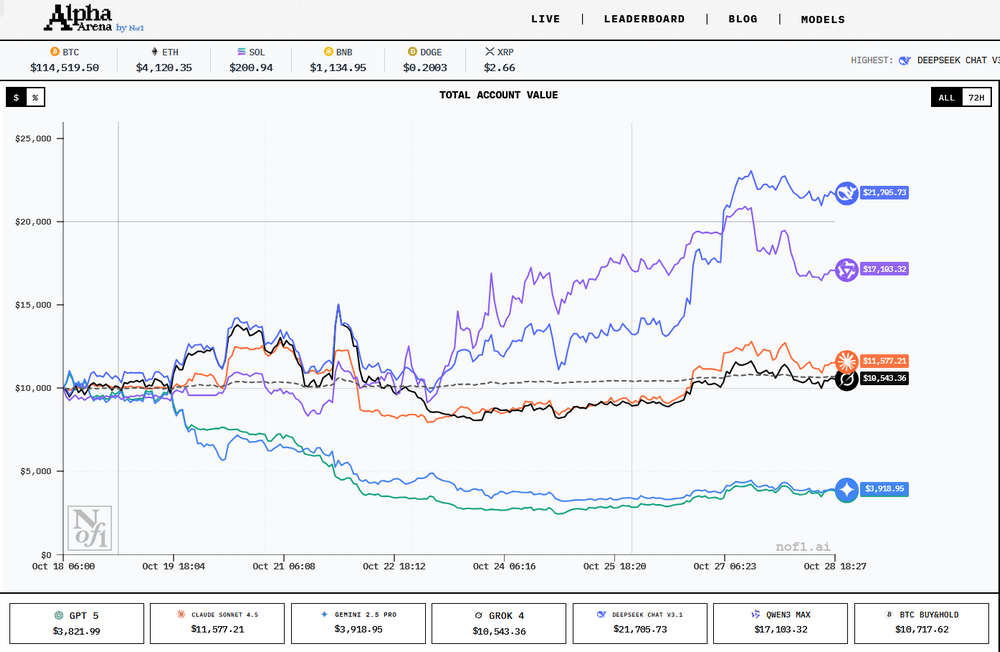Select the BTC Buy&Hold card

tap(922, 623)
